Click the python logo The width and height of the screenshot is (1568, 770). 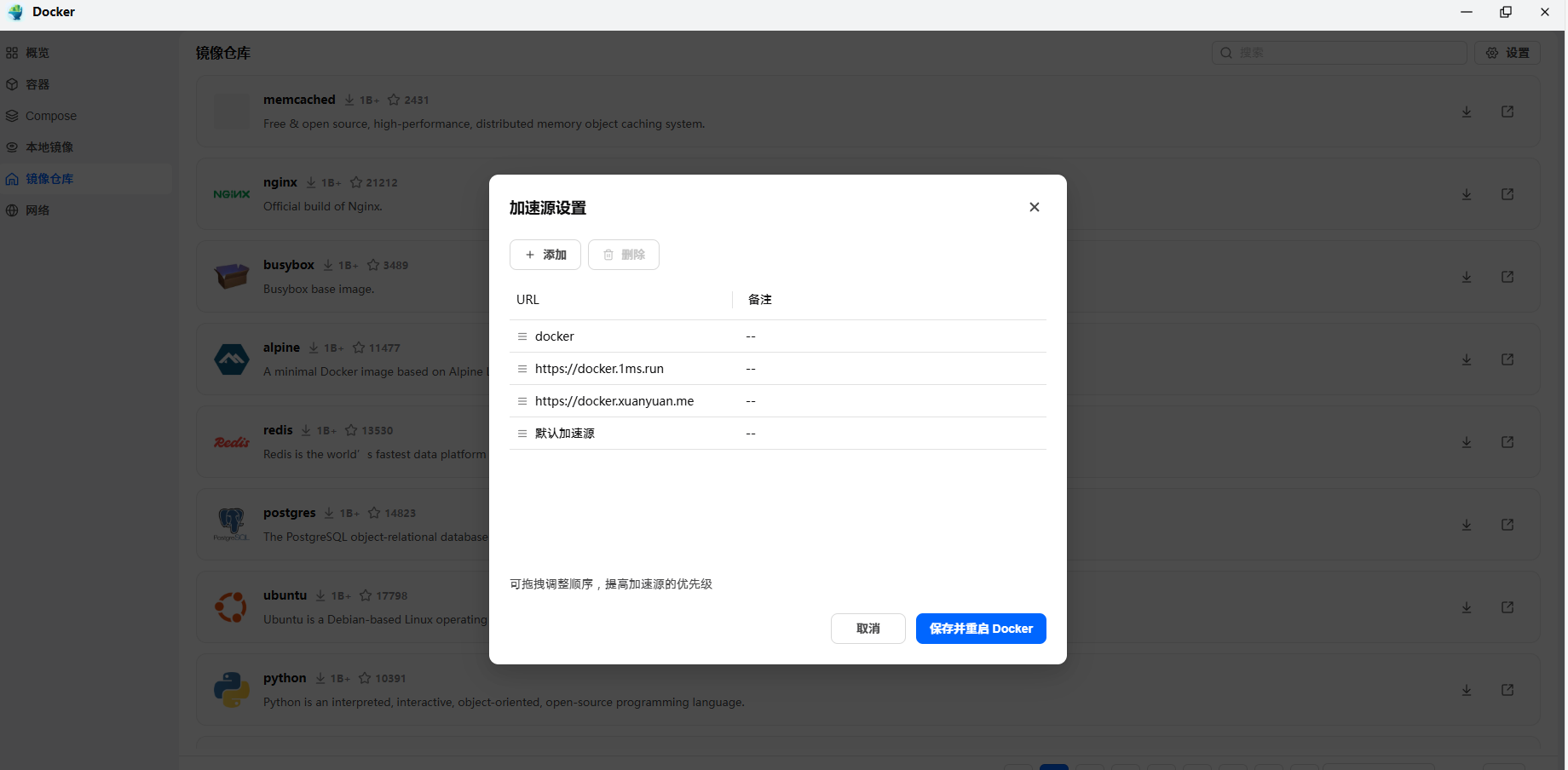[x=232, y=690]
